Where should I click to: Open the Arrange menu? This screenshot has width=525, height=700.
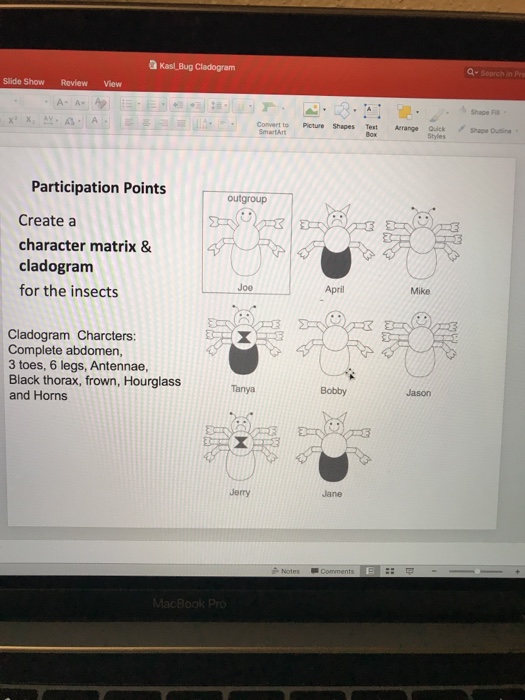(x=406, y=118)
